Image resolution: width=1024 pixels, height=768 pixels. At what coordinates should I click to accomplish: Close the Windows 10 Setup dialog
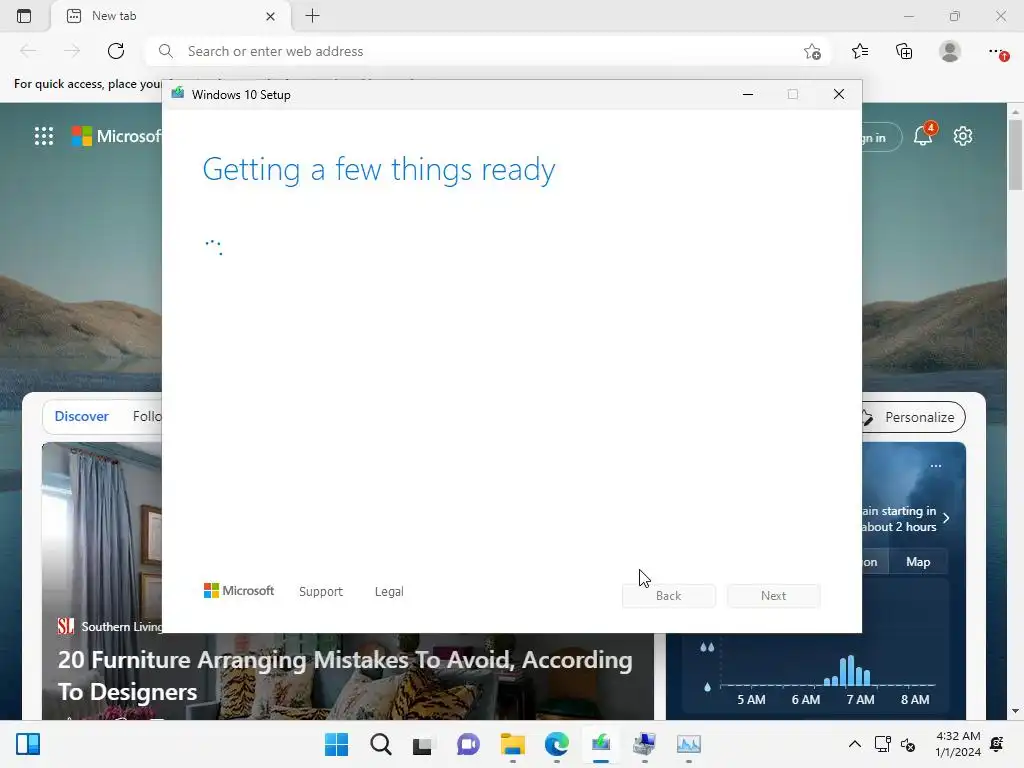839,95
